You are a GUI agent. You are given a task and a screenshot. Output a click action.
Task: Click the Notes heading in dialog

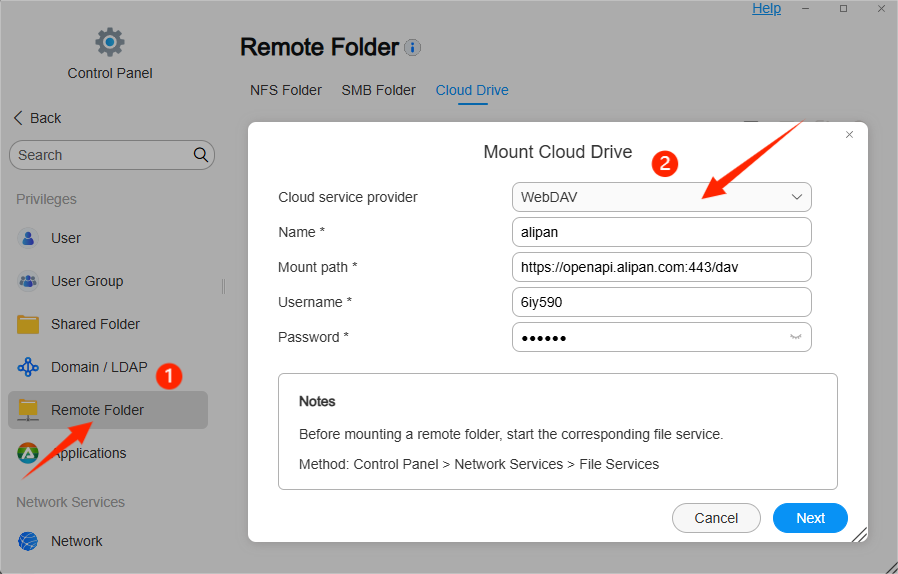(x=317, y=401)
